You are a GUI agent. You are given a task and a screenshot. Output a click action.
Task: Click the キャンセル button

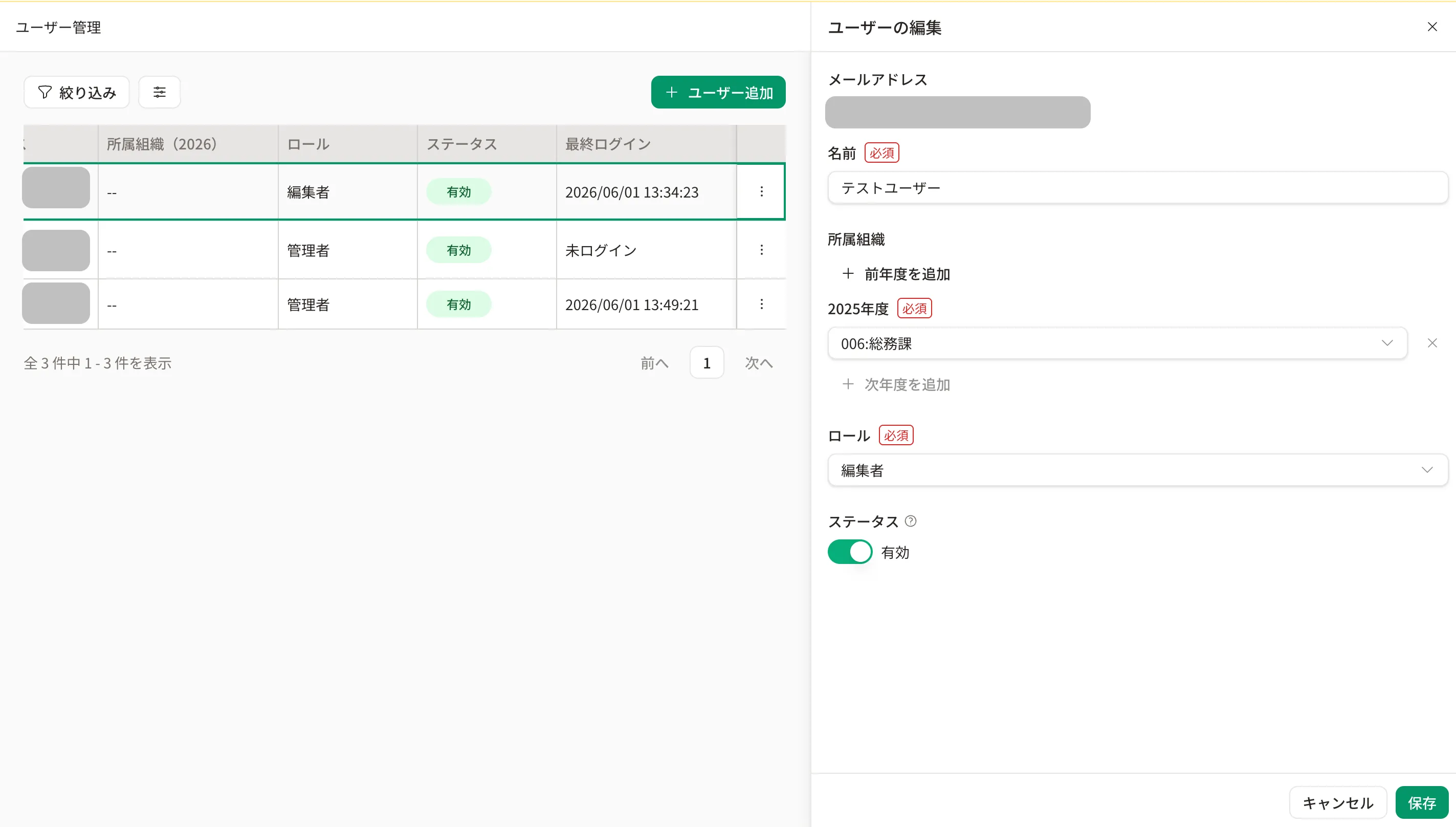1338,802
